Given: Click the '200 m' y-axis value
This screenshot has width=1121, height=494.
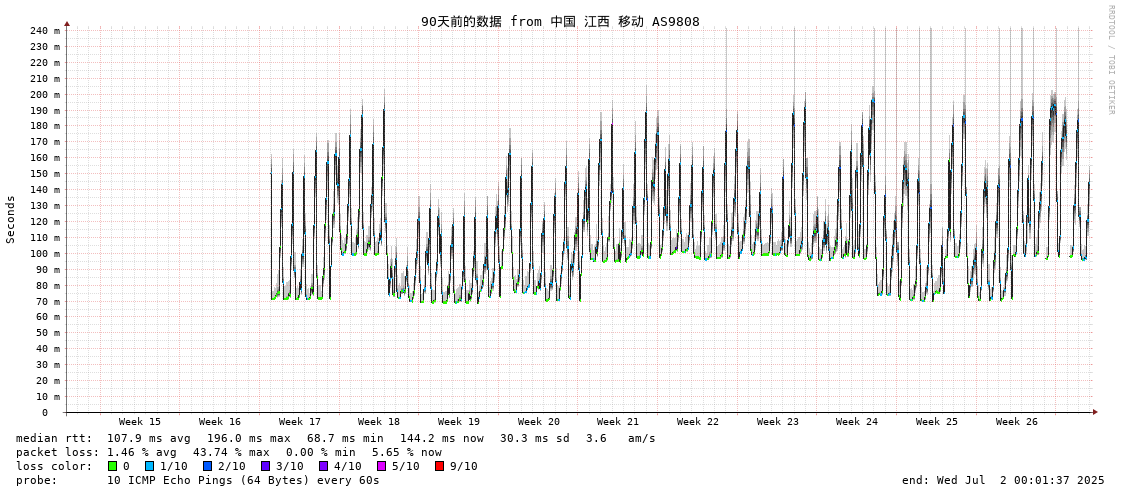Looking at the screenshot, I should [x=44, y=94].
